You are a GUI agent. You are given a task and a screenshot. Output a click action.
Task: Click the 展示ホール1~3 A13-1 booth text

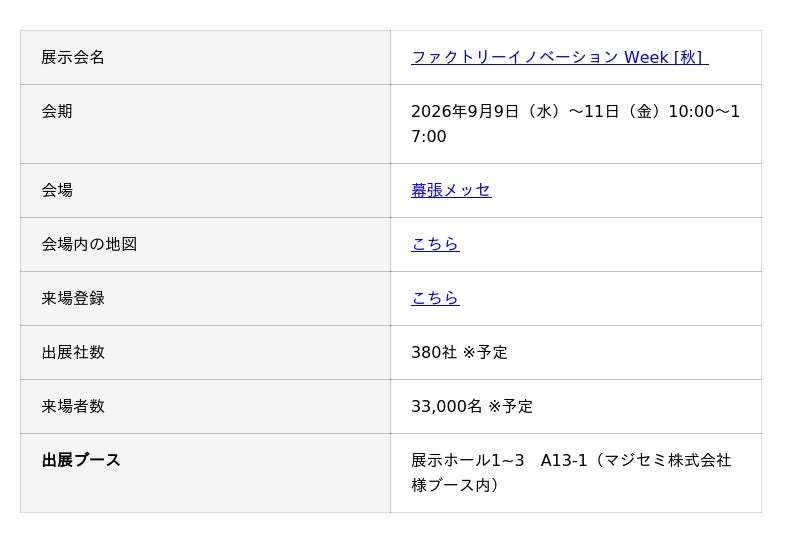499,460
